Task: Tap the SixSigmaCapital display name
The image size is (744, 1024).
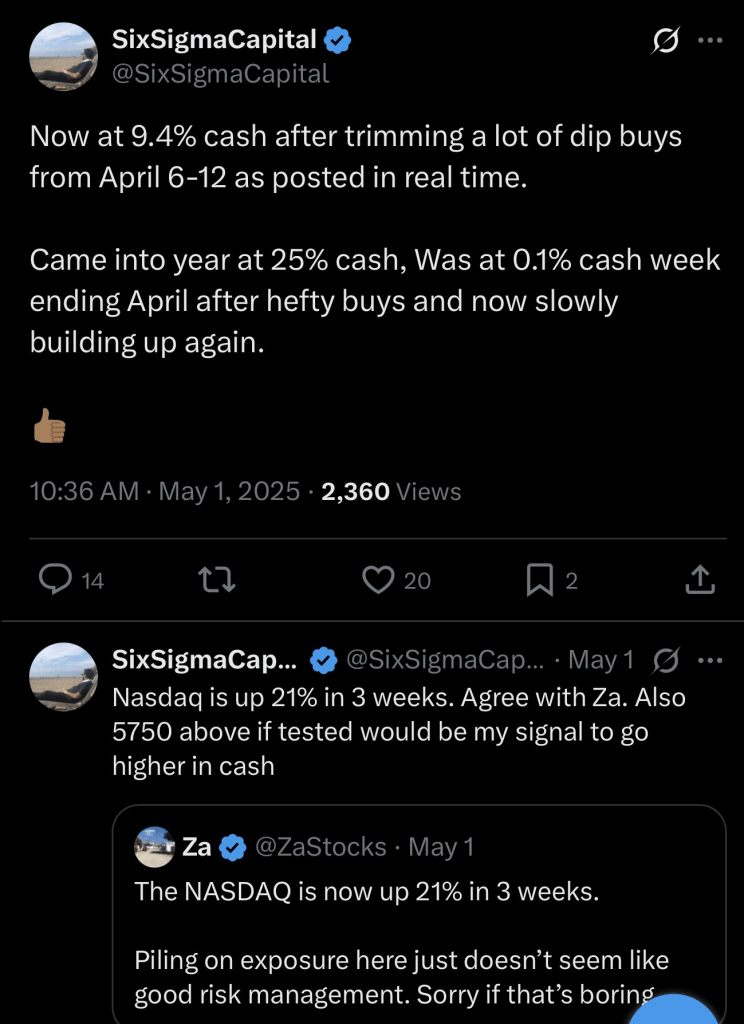Action: [214, 40]
